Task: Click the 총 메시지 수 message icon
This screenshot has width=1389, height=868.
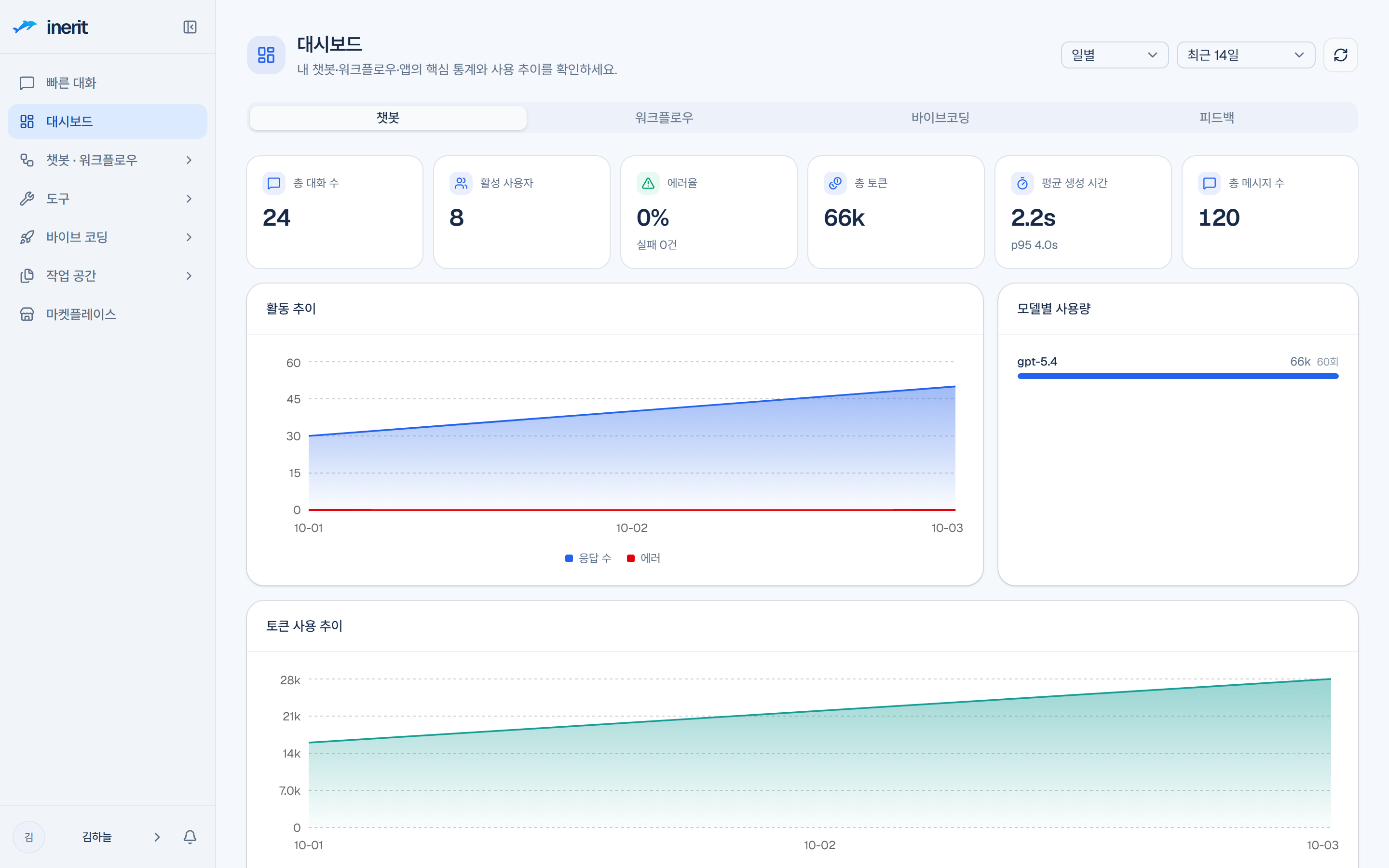Action: tap(1210, 183)
